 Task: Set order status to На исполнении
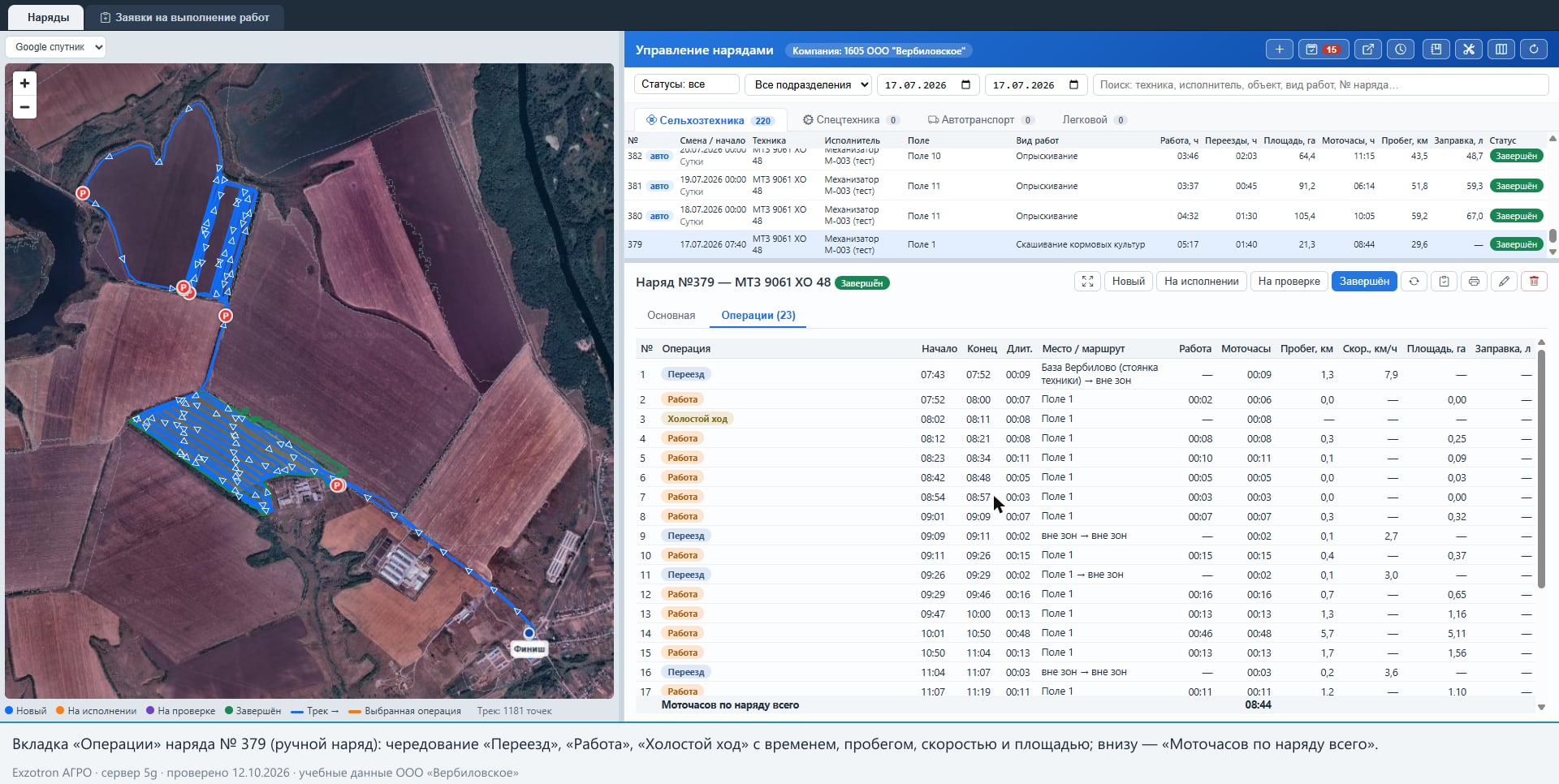1201,282
